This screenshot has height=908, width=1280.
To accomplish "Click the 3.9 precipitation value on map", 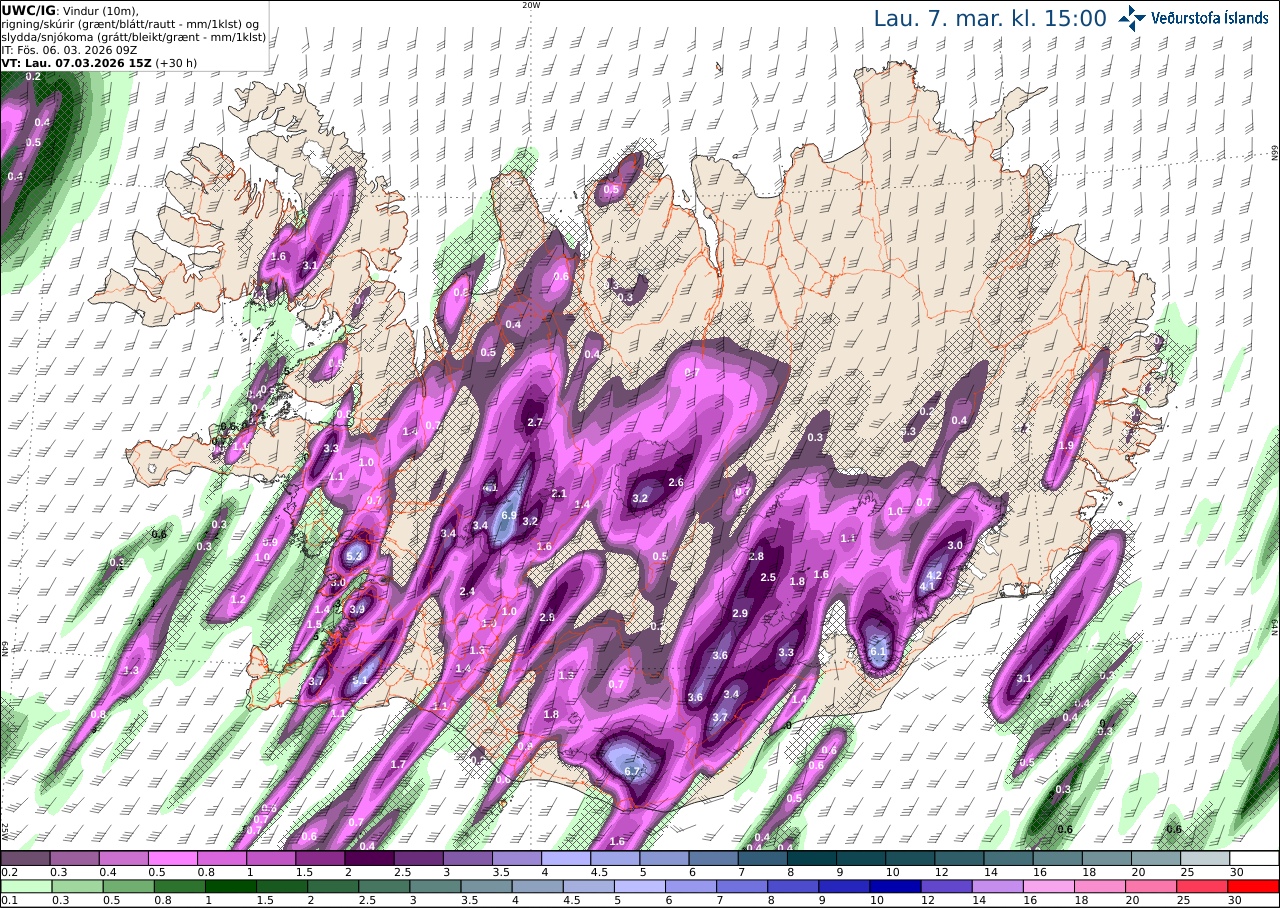I will (357, 608).
